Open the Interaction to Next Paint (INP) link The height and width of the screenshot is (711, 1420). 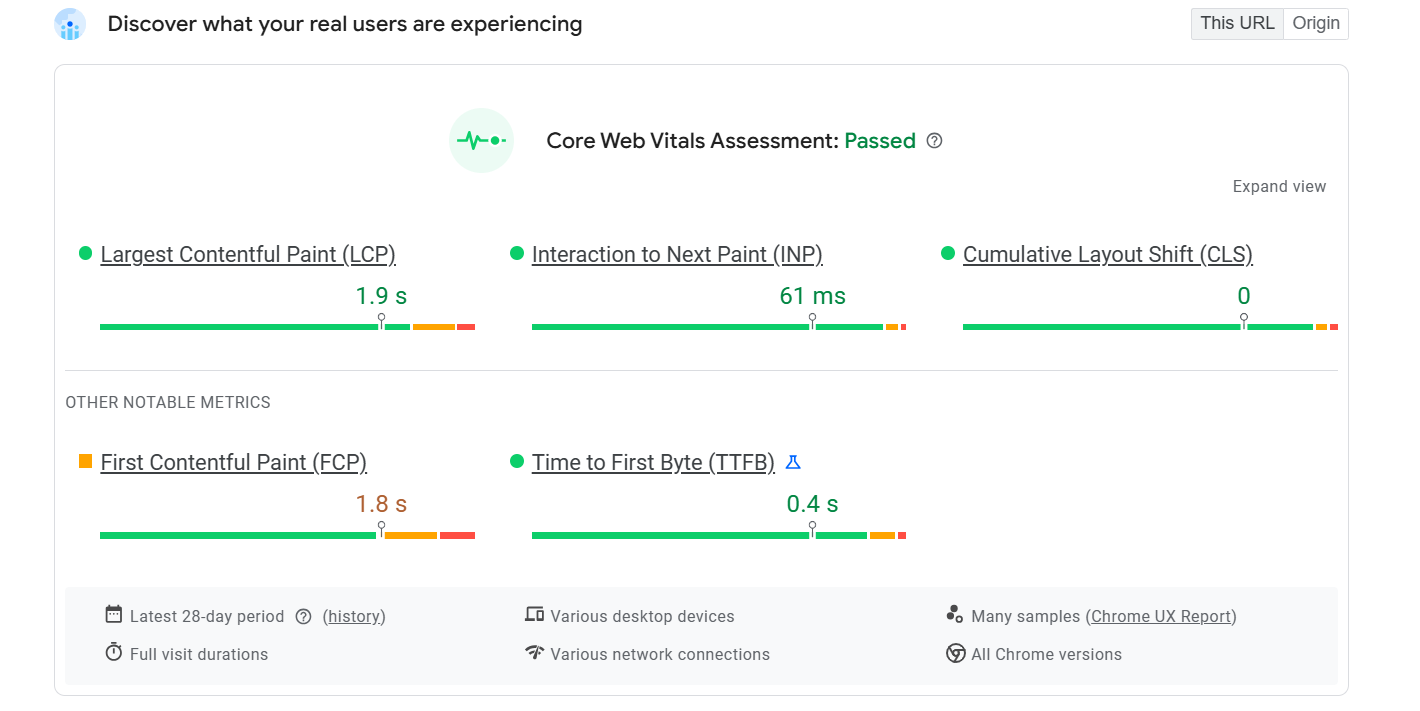click(677, 255)
